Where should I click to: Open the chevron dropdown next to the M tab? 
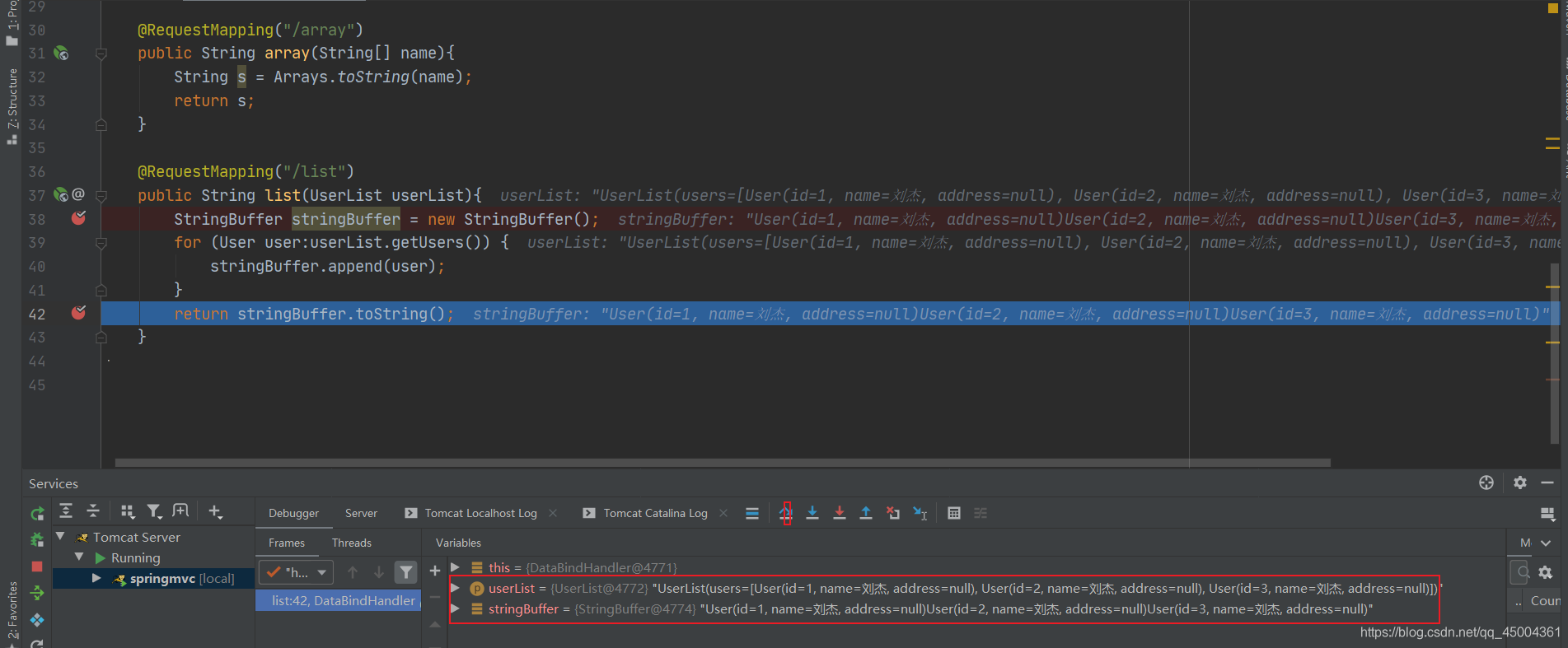(1546, 543)
